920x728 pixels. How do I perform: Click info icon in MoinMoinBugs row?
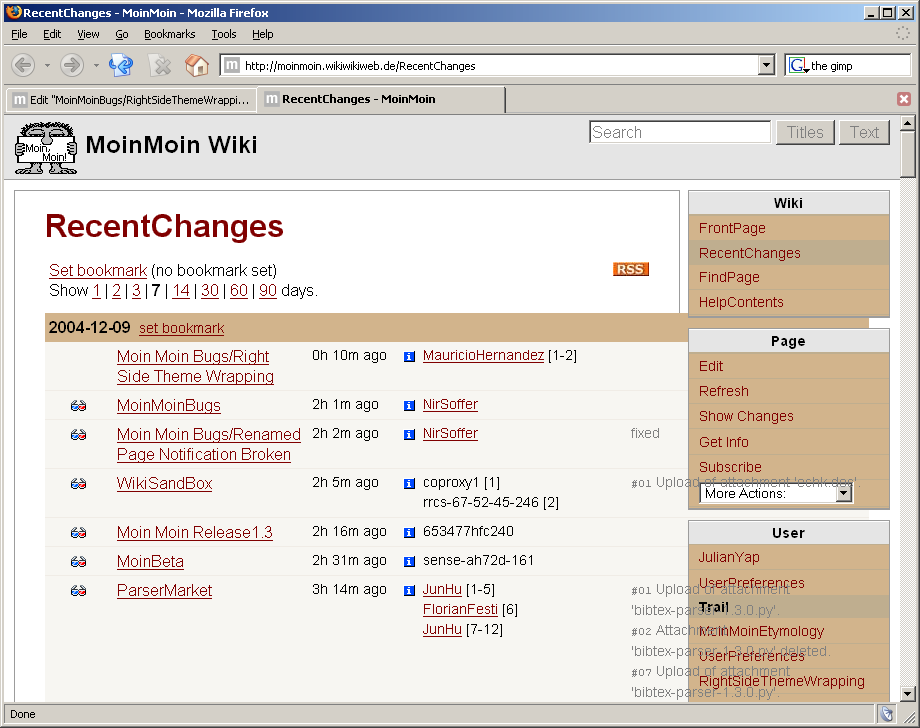(x=410, y=405)
